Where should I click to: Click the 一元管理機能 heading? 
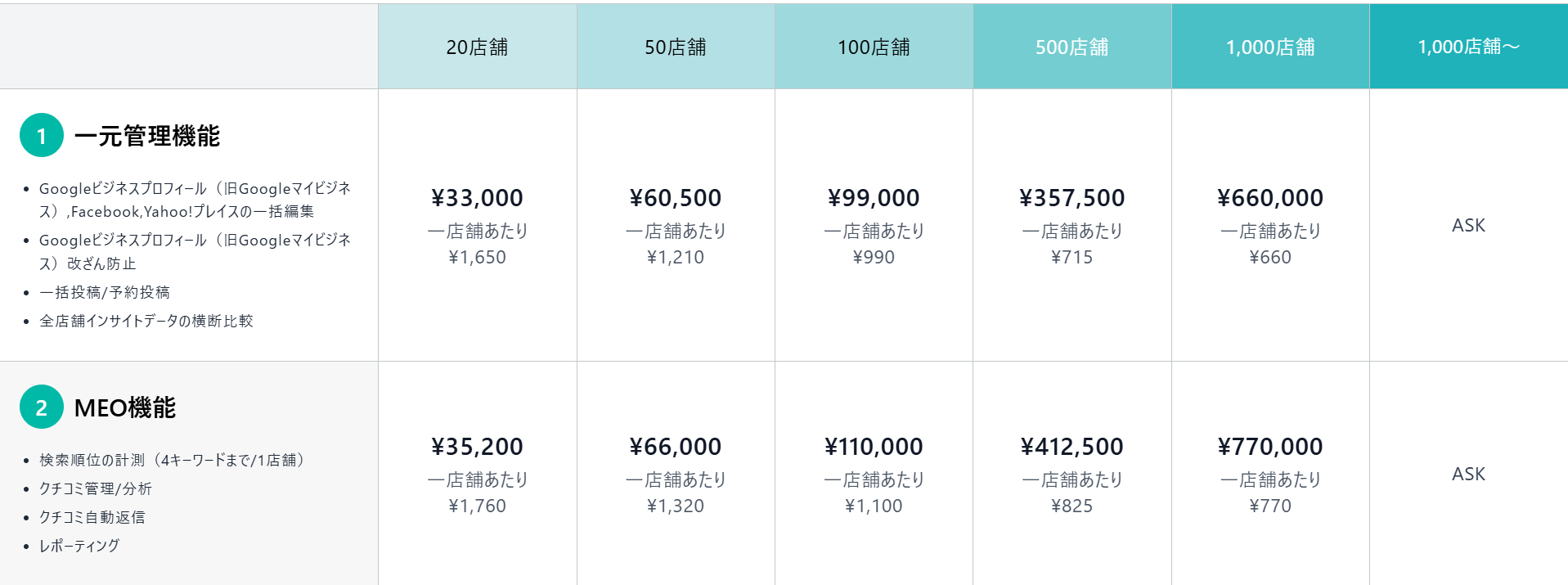click(x=147, y=136)
